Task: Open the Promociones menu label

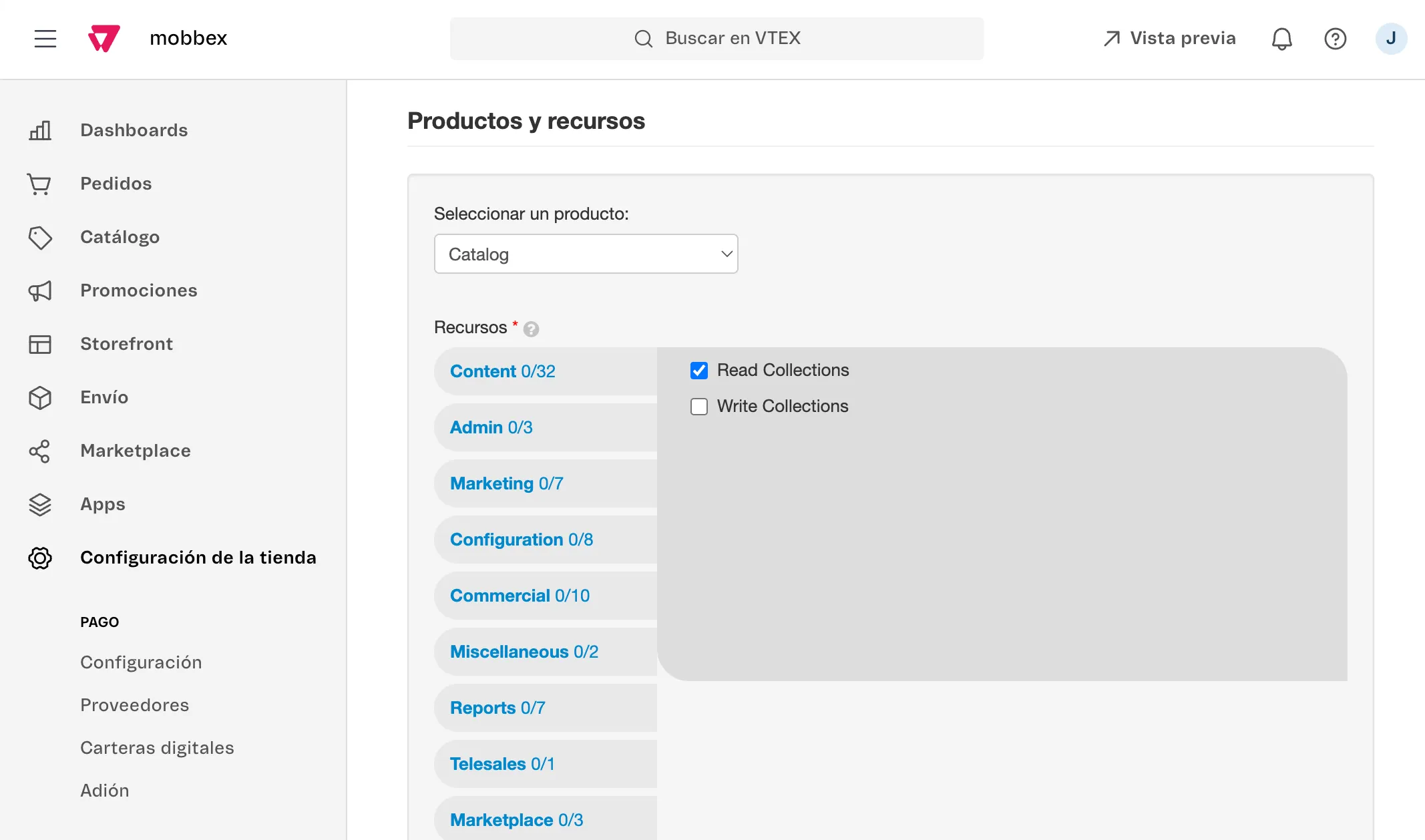Action: click(139, 290)
